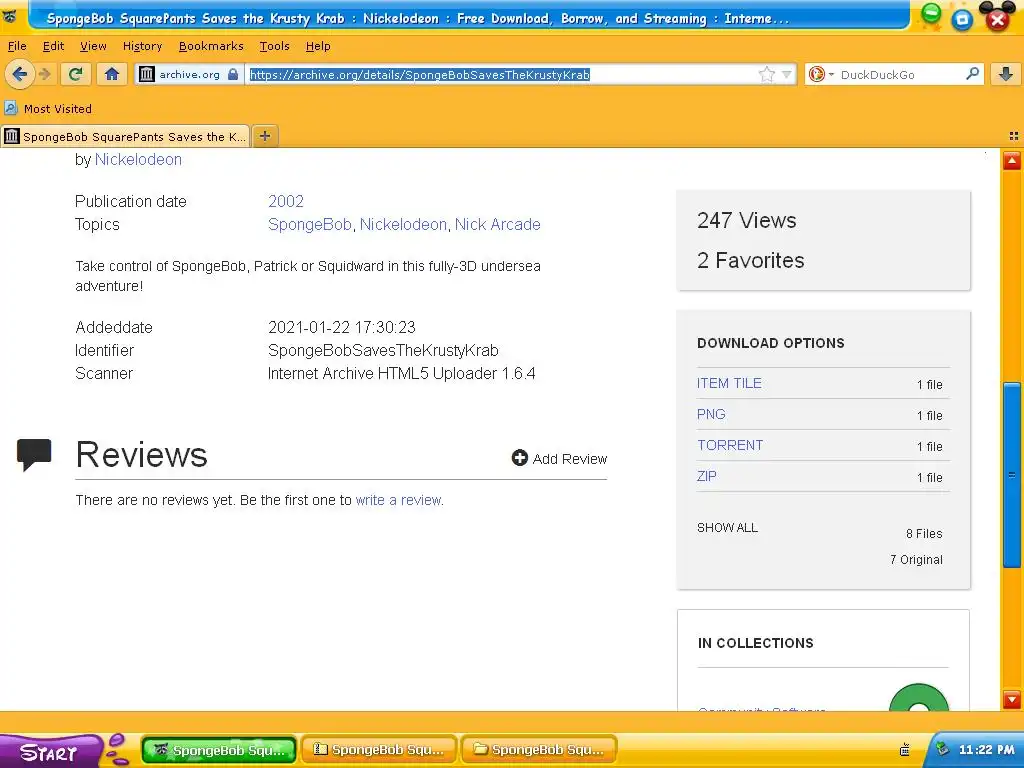Open the Nickelodeon topic link
Viewport: 1024px width, 768px height.
[403, 224]
